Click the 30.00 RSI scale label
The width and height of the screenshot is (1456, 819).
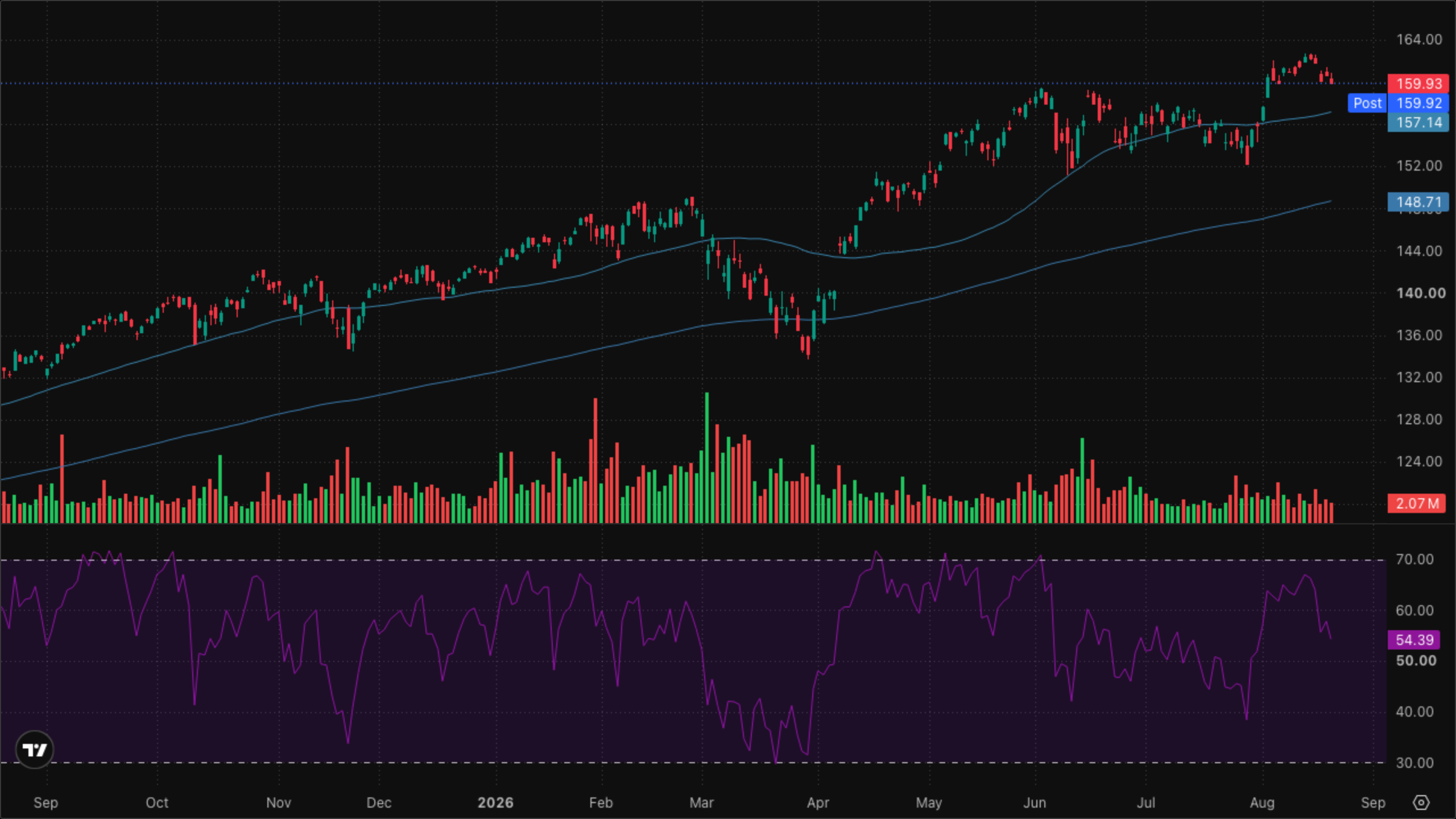tap(1414, 763)
